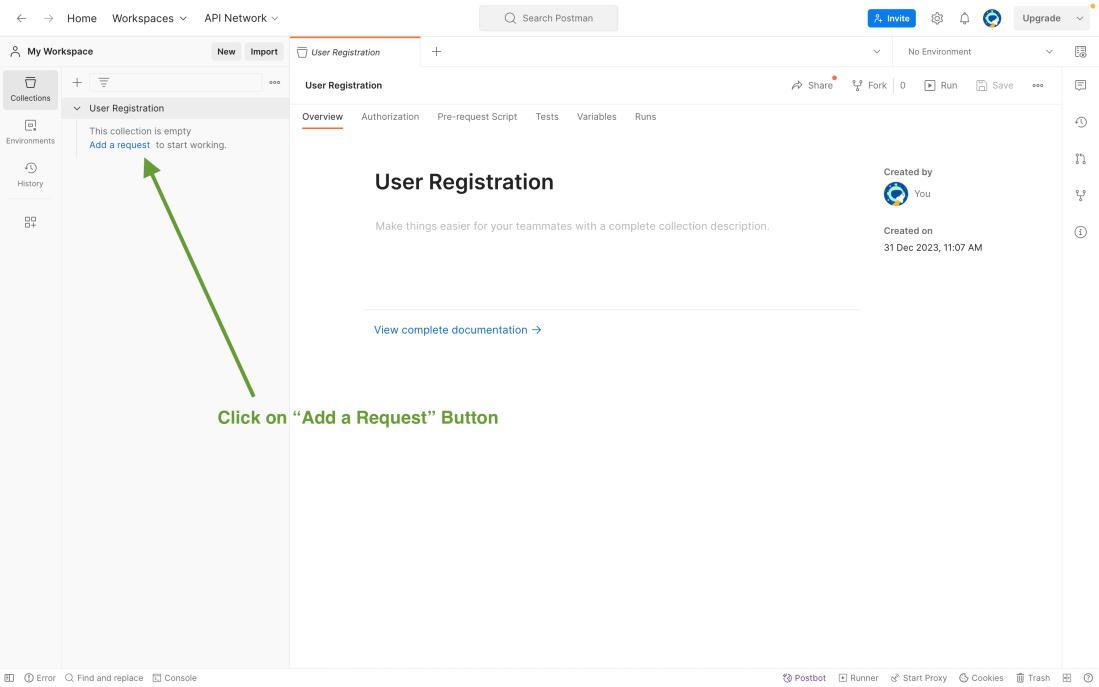Click the Import button
The image size is (1099, 687).
click(264, 52)
